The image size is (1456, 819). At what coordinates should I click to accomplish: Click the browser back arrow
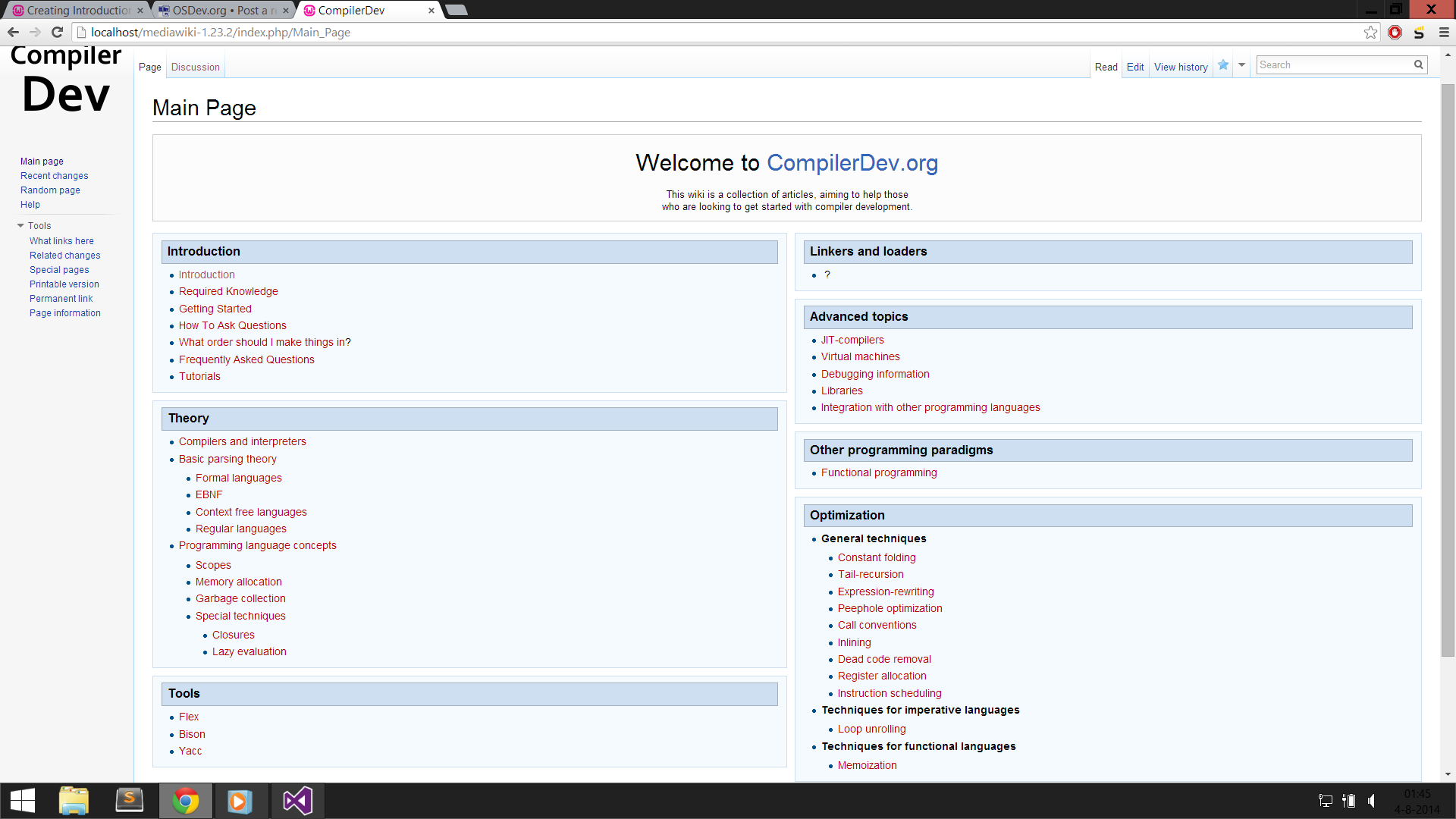(13, 33)
